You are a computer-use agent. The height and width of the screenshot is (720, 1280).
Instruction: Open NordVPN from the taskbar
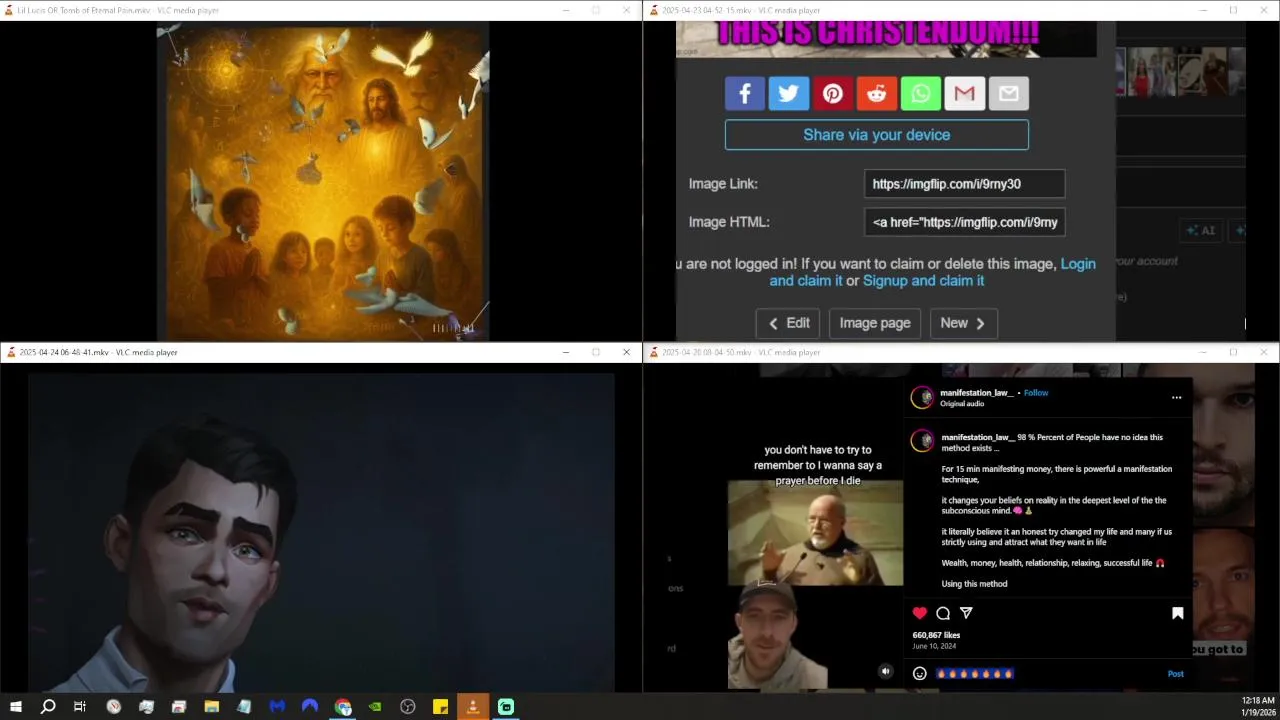(310, 707)
